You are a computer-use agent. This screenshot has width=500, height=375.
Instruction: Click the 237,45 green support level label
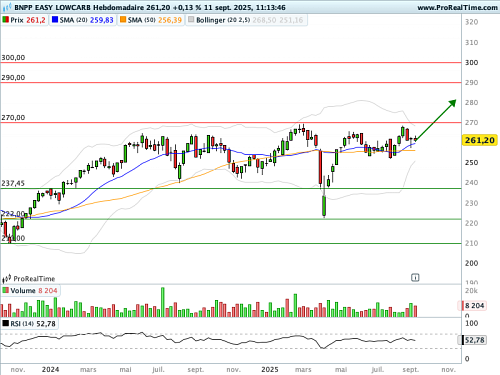pos(13,183)
